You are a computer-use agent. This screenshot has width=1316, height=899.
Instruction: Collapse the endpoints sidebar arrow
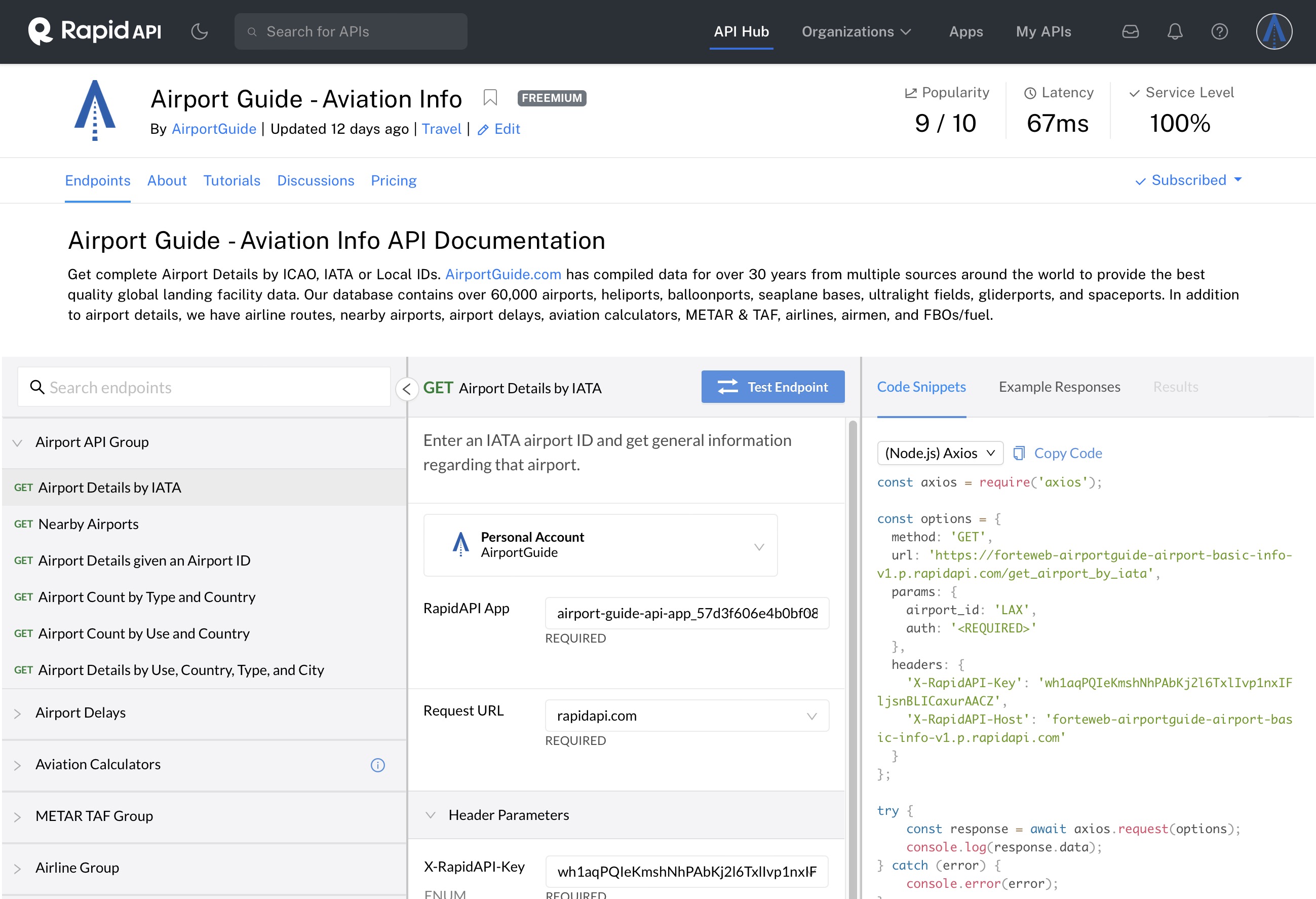tap(407, 389)
